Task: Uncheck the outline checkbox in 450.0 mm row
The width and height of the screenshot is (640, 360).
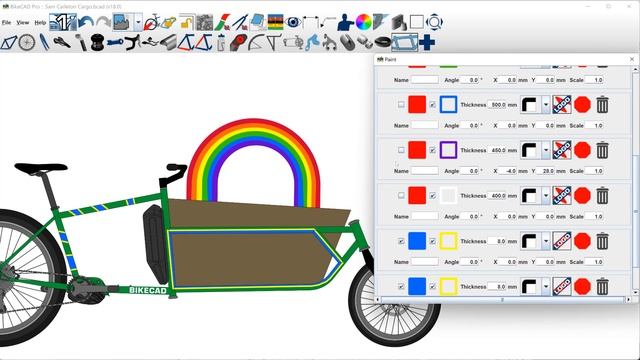Action: coord(432,150)
